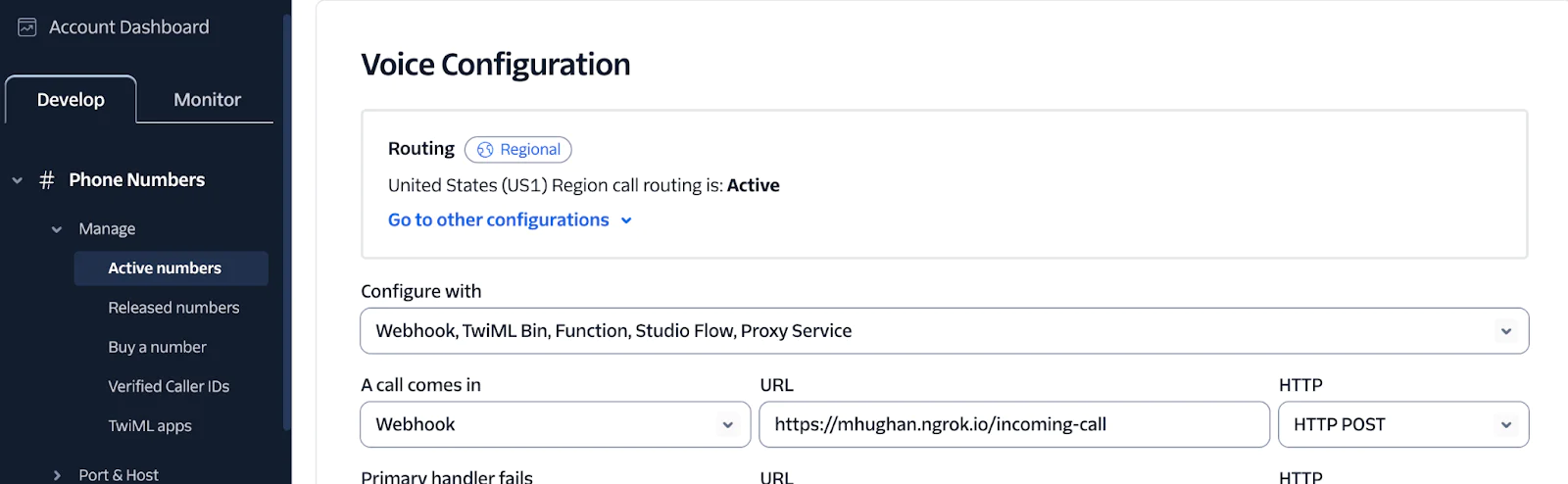
Task: Click the Go to other configurations link
Action: 499,220
